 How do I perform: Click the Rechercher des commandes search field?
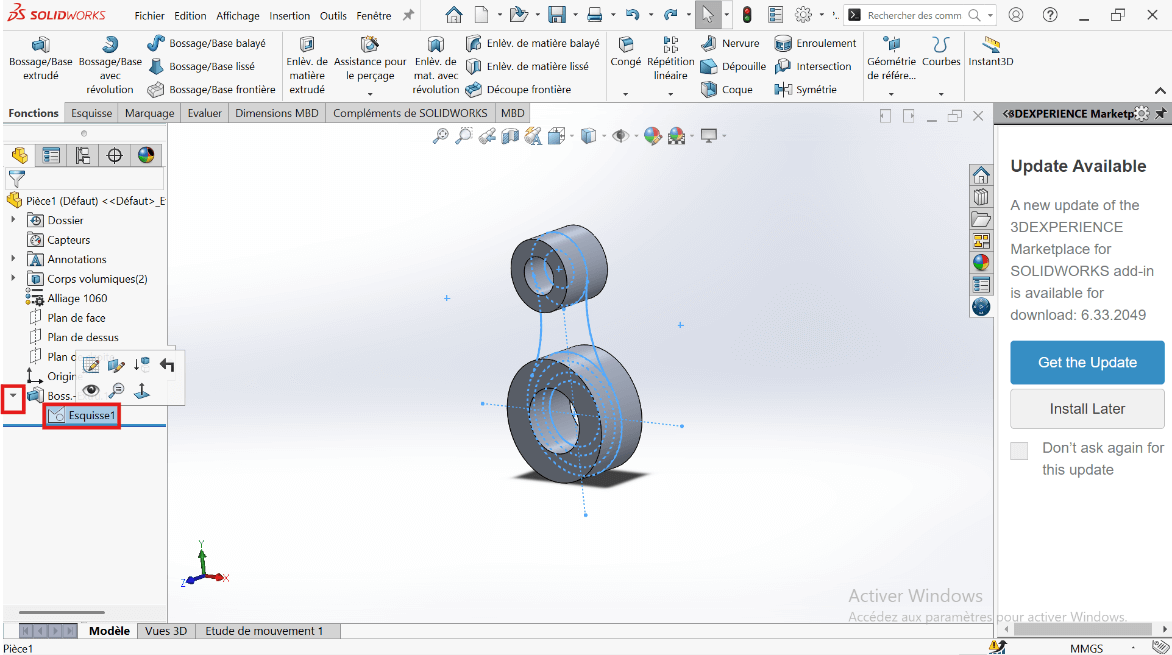914,15
